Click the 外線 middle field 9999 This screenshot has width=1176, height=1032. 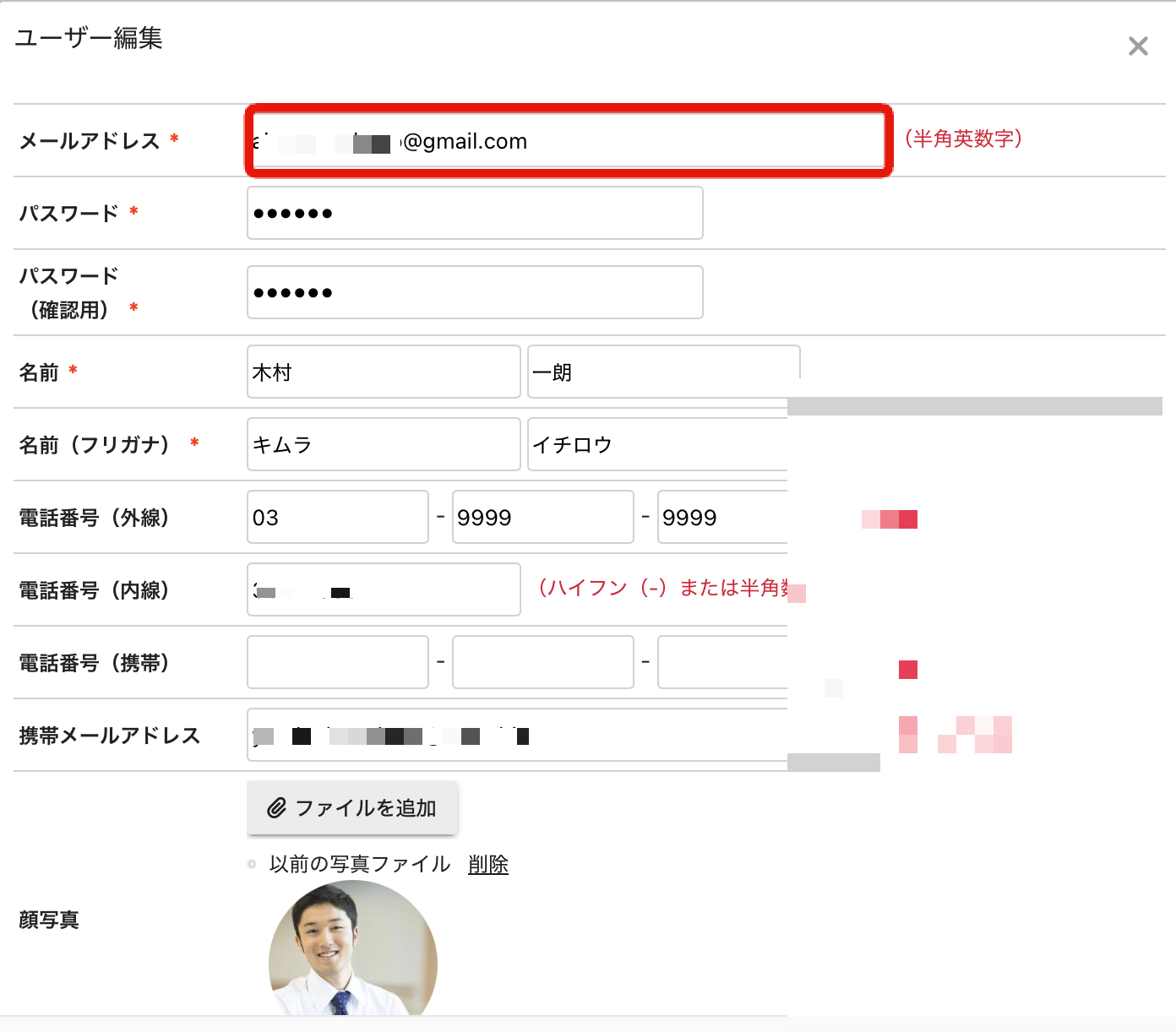point(543,517)
